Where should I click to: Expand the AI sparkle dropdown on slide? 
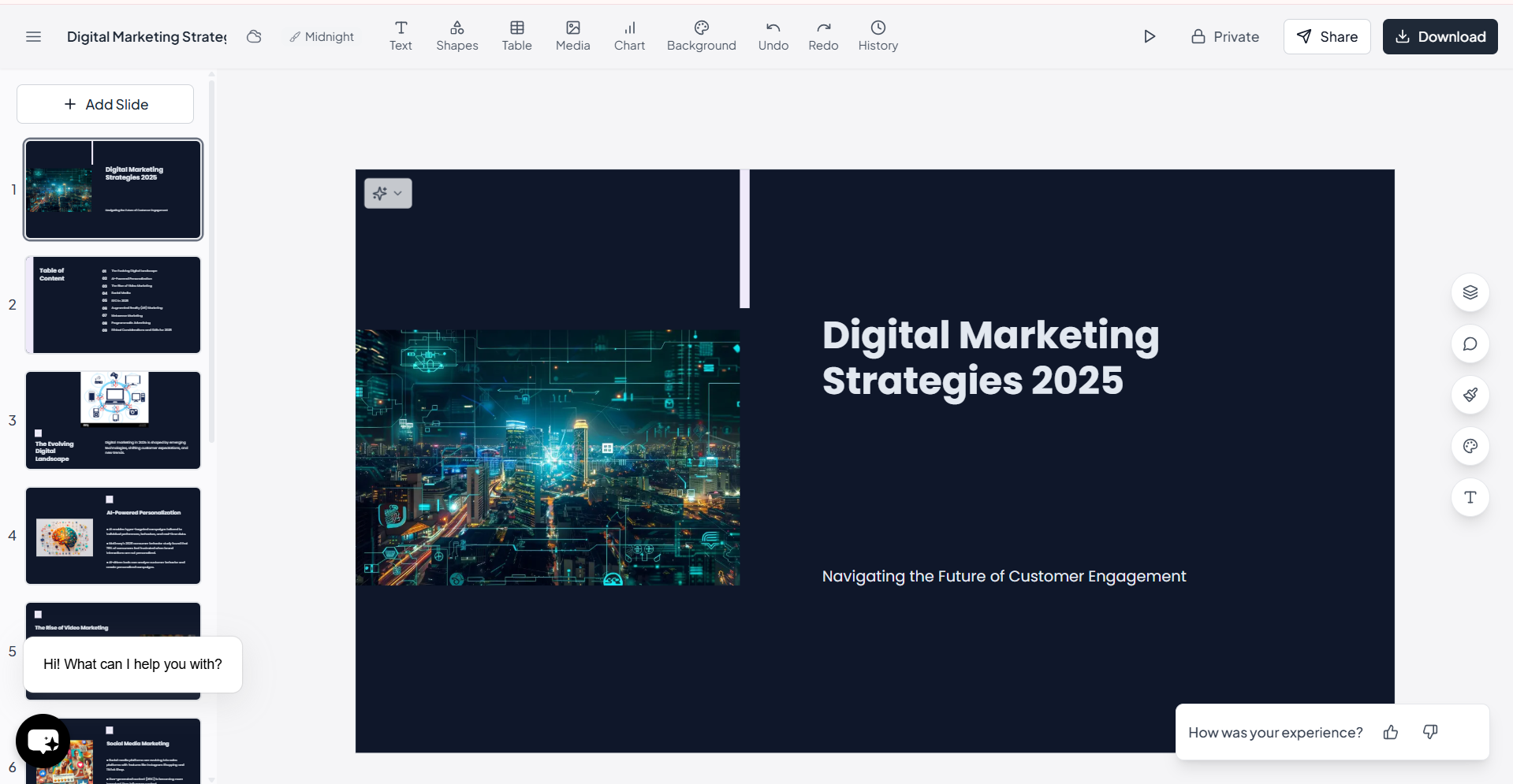388,193
